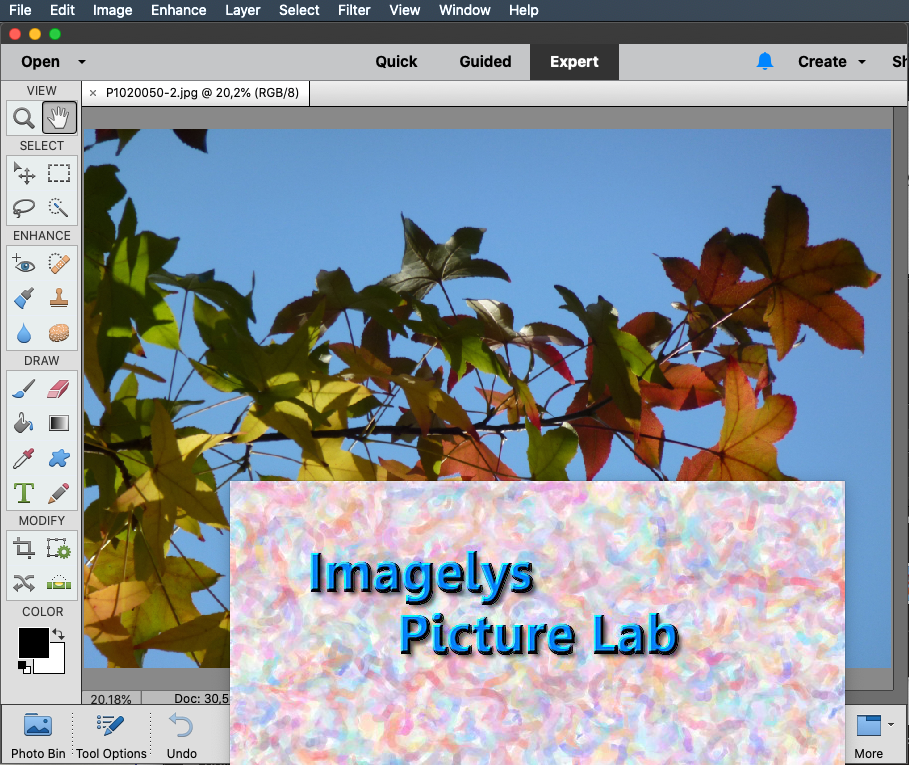The width and height of the screenshot is (909, 765).
Task: Open the Help menu
Action: [523, 10]
